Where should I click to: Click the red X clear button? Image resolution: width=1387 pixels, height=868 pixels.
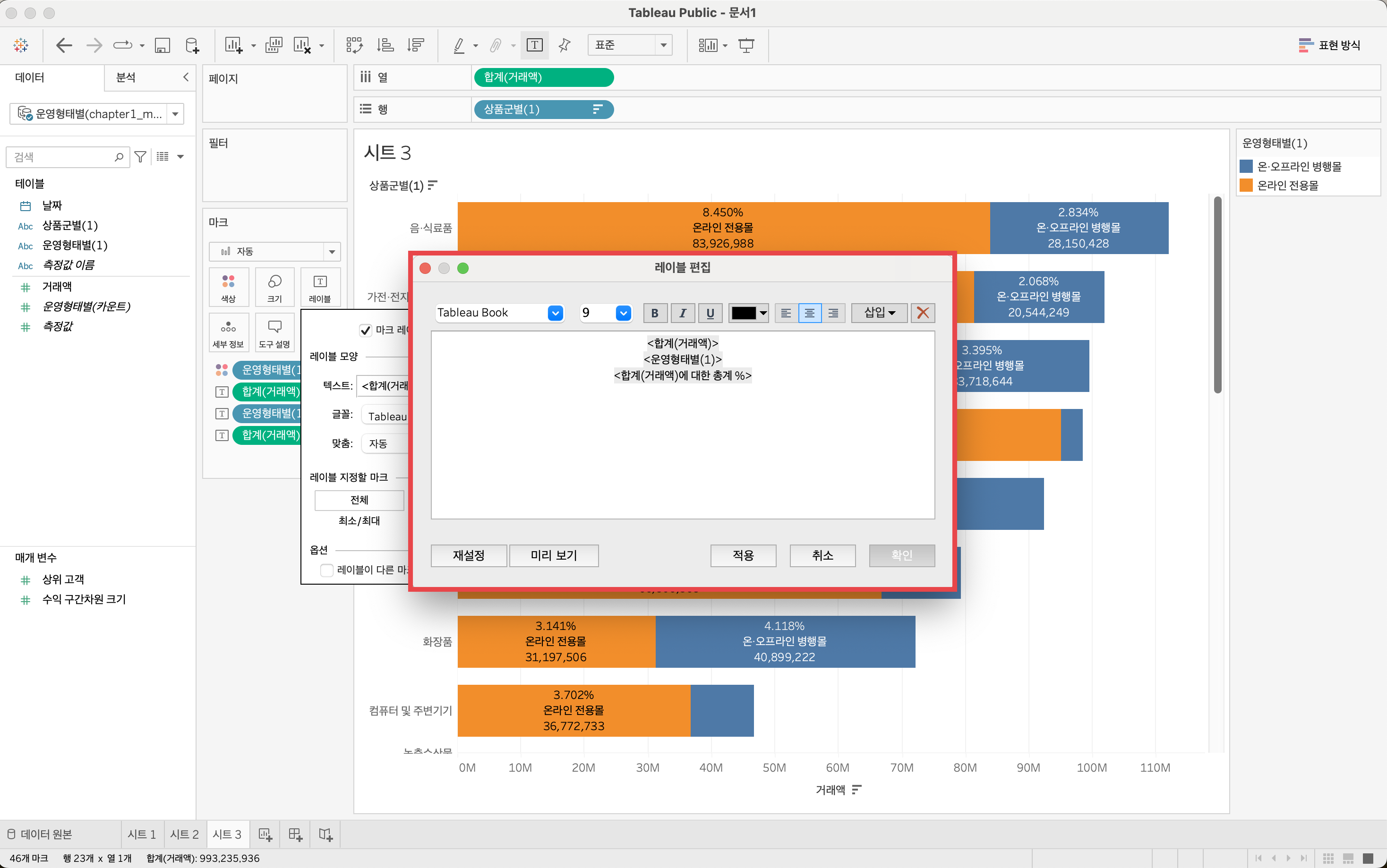[923, 313]
